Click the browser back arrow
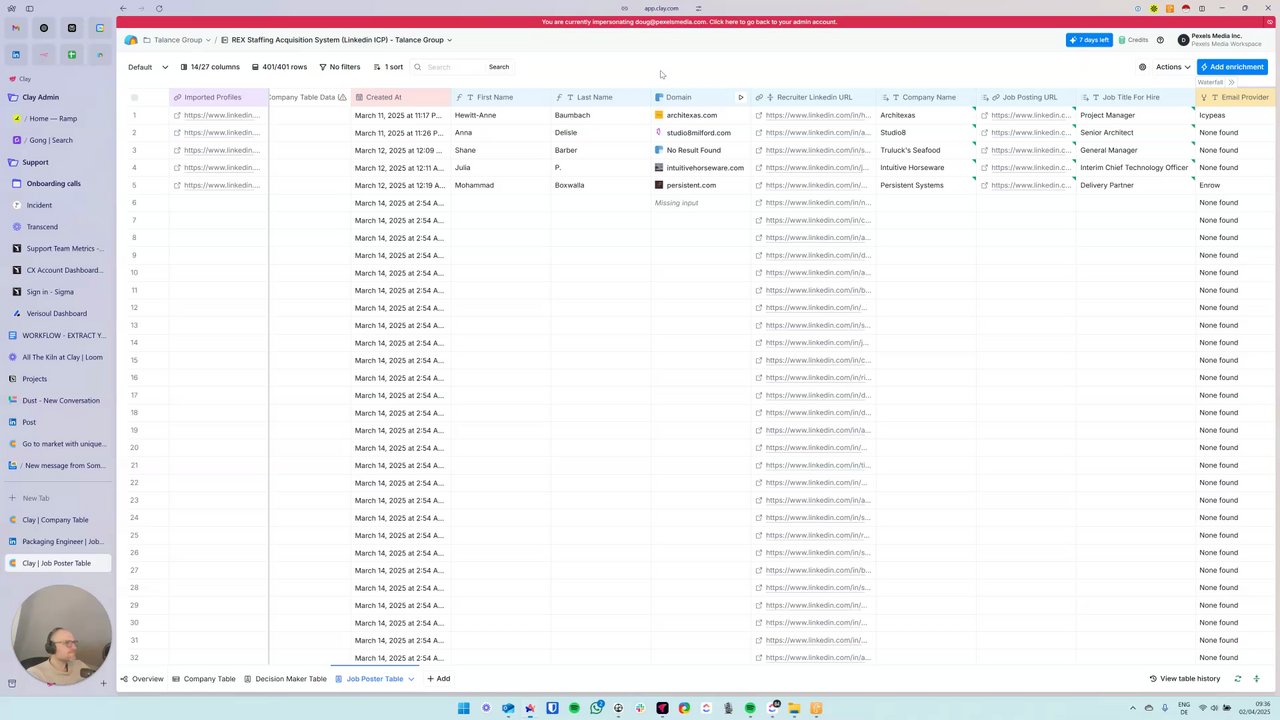Image resolution: width=1280 pixels, height=720 pixels. (123, 8)
